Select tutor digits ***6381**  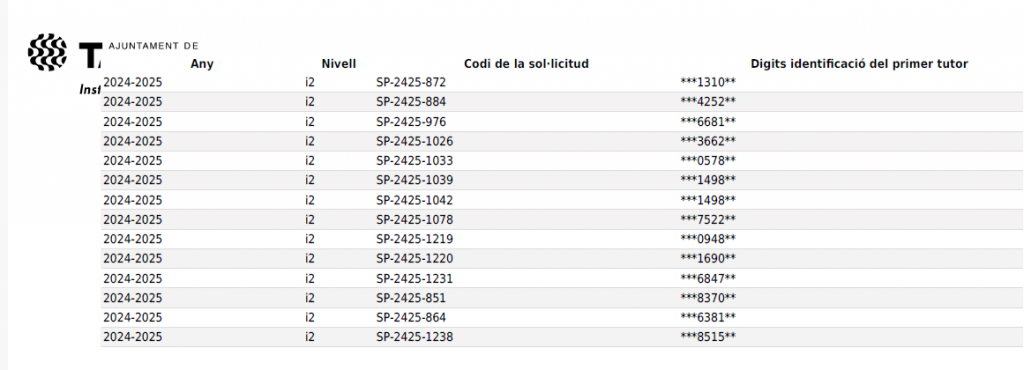tap(708, 317)
